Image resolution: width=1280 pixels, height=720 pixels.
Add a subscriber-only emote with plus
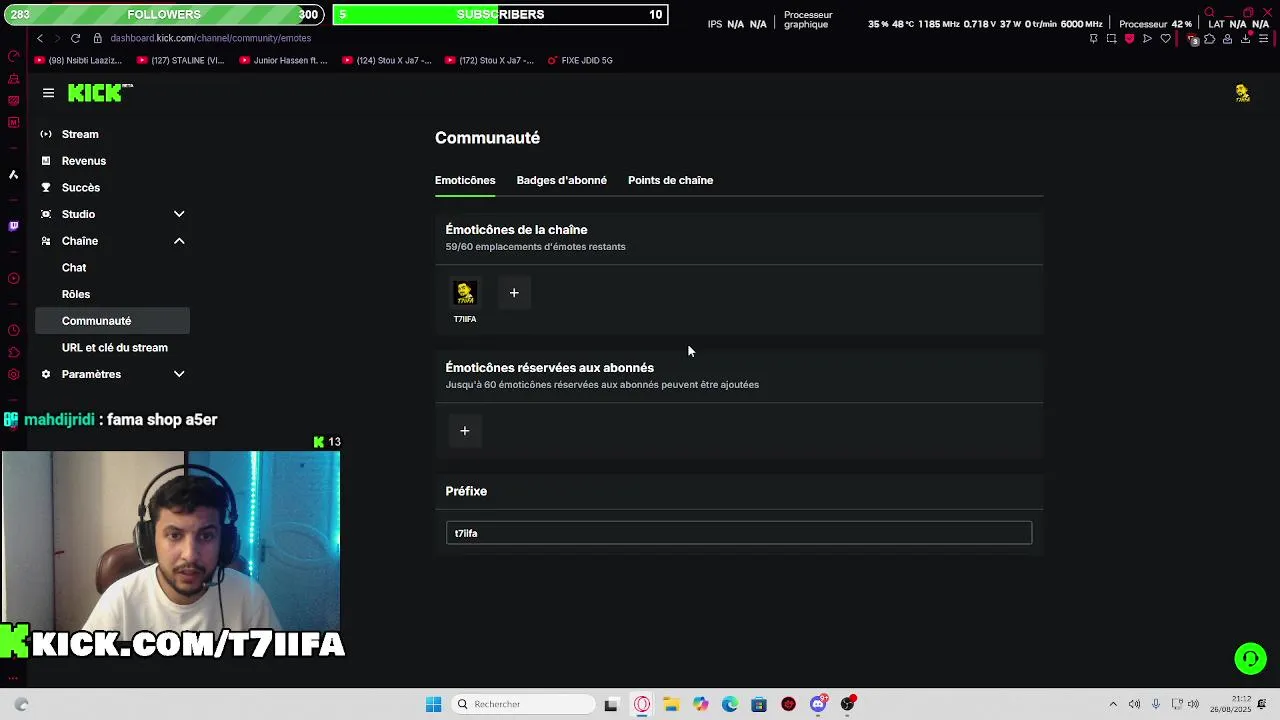pos(464,431)
